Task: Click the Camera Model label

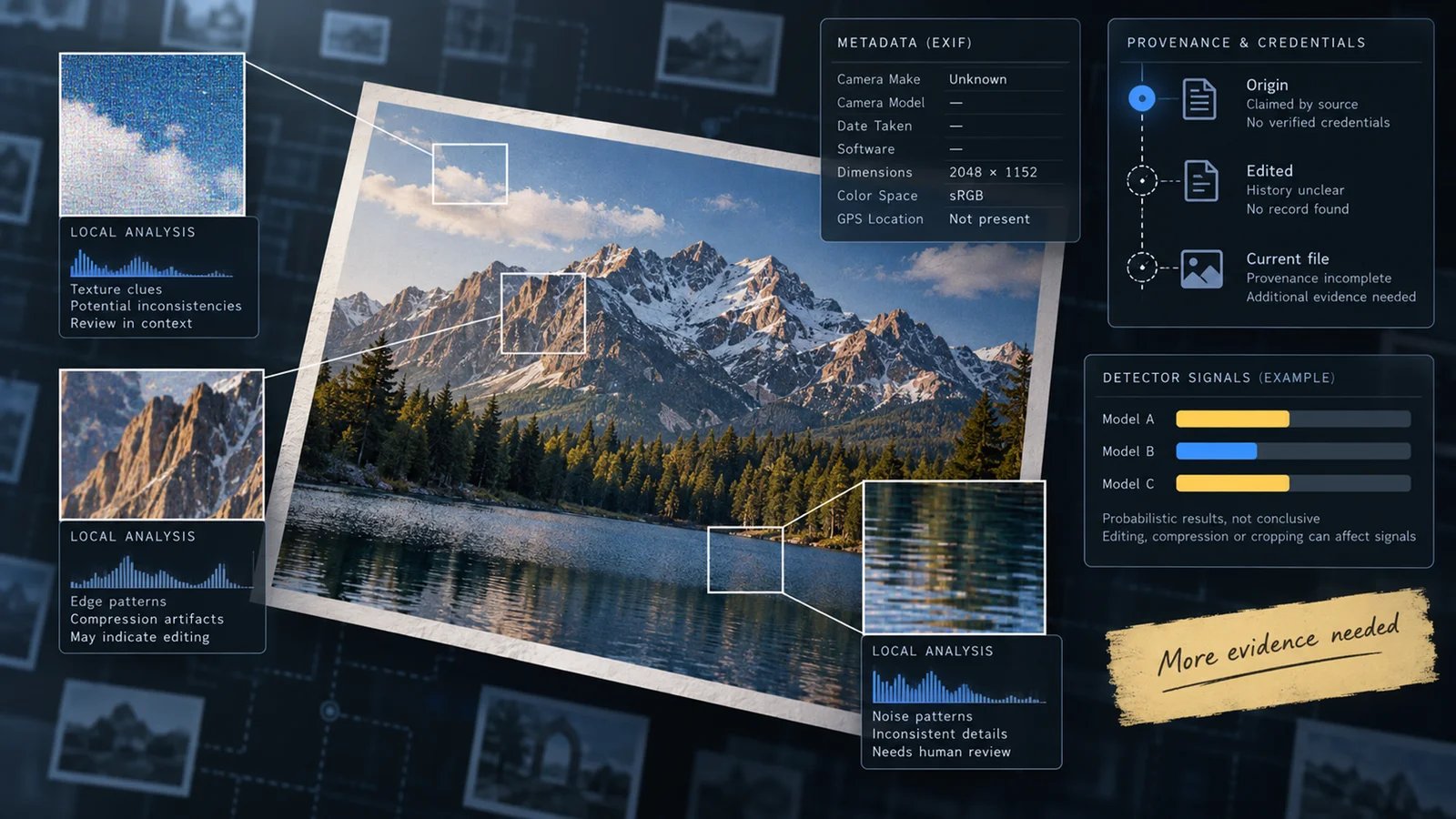Action: pos(881,103)
